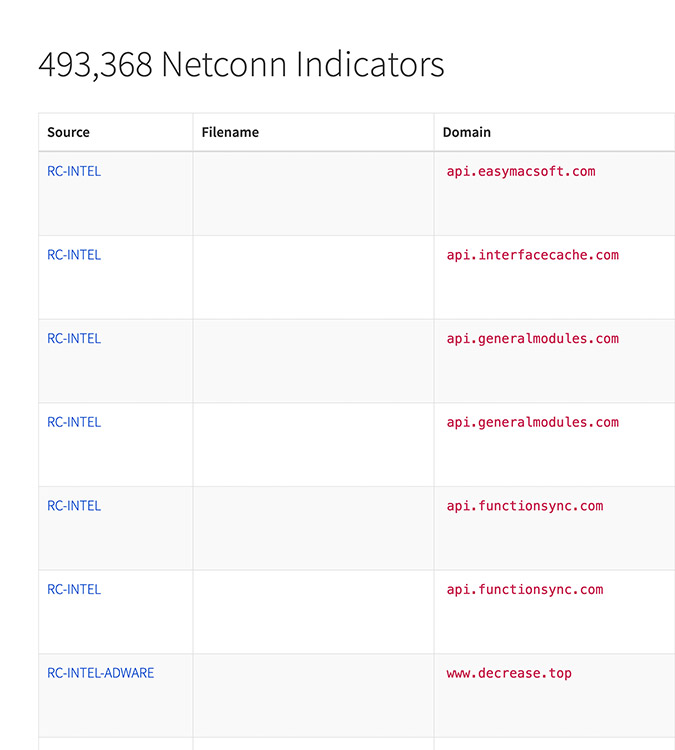
Task: Click empty Filename cell in api.easymacsoft.com row
Action: pos(313,193)
